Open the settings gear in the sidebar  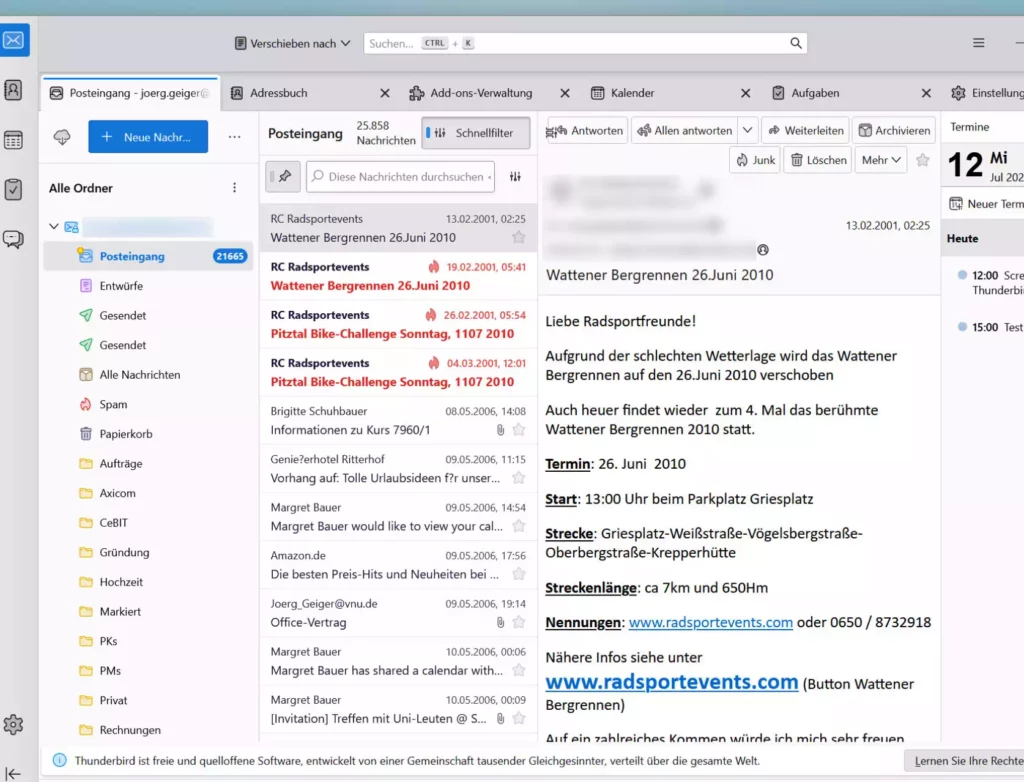click(14, 725)
